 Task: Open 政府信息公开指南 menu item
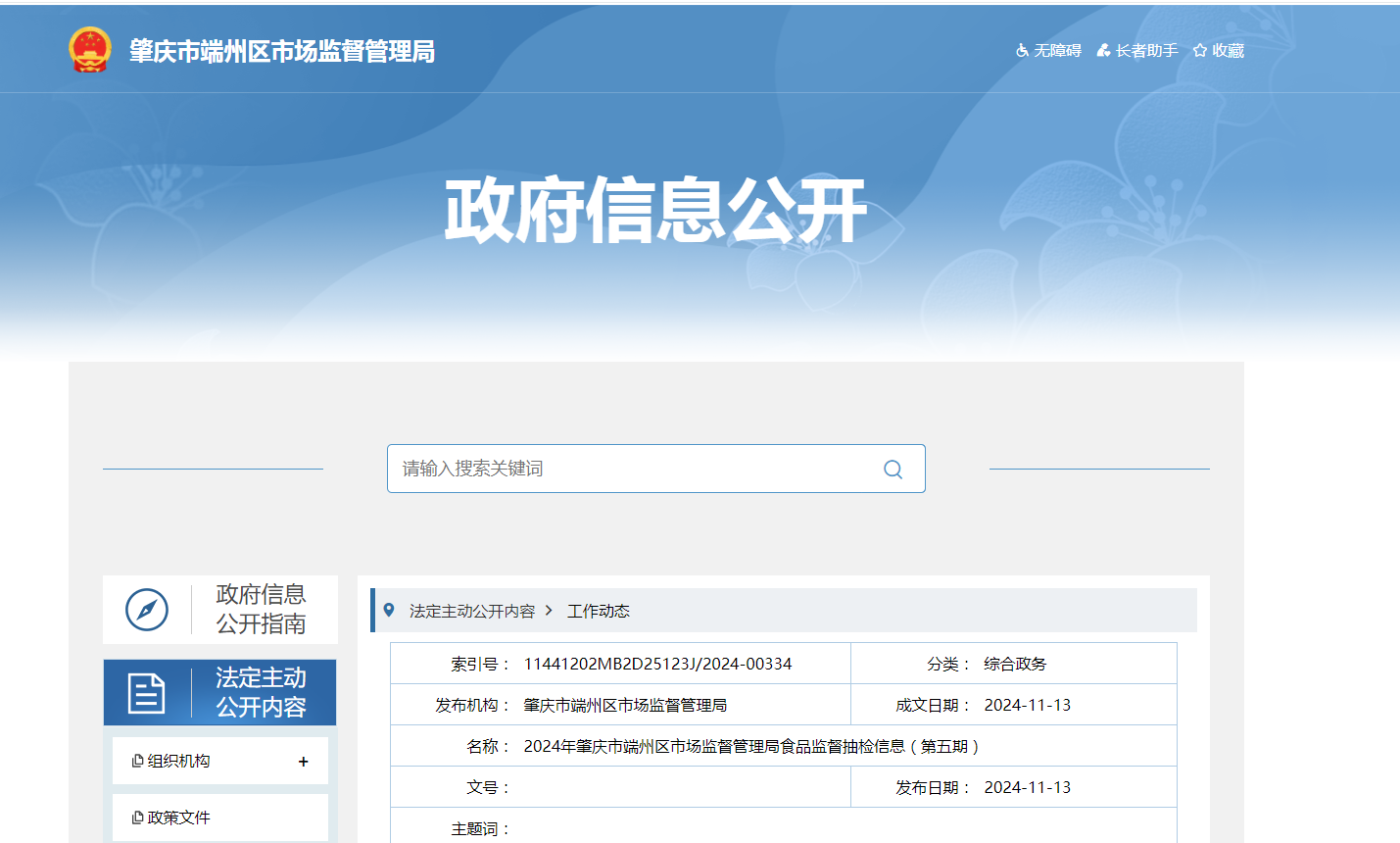pos(220,610)
